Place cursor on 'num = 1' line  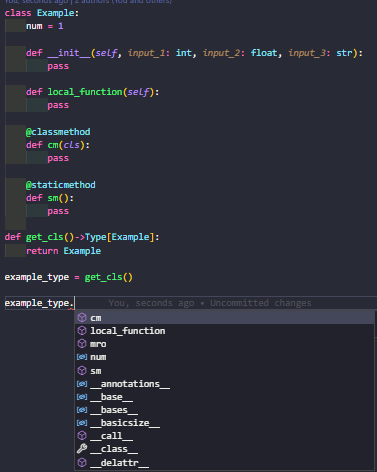coord(45,26)
